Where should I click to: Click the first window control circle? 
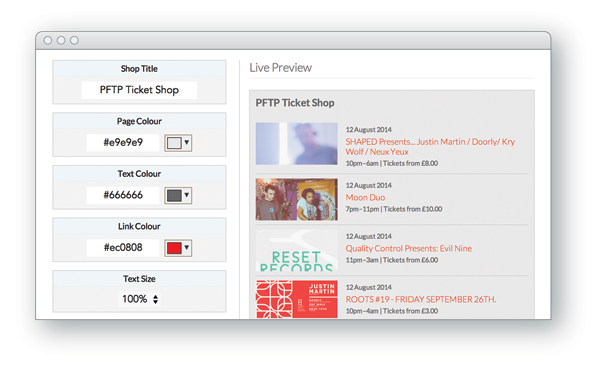point(48,40)
